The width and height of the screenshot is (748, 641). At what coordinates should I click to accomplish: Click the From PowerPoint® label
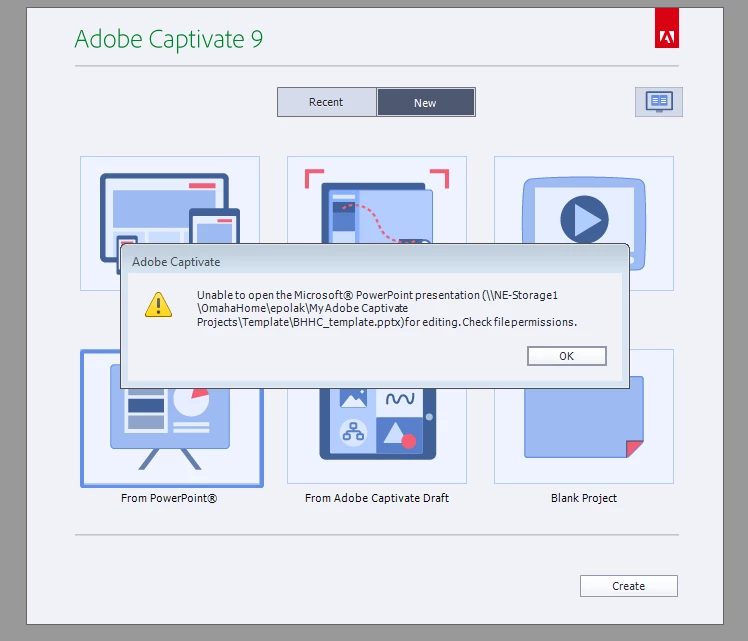pos(169,498)
